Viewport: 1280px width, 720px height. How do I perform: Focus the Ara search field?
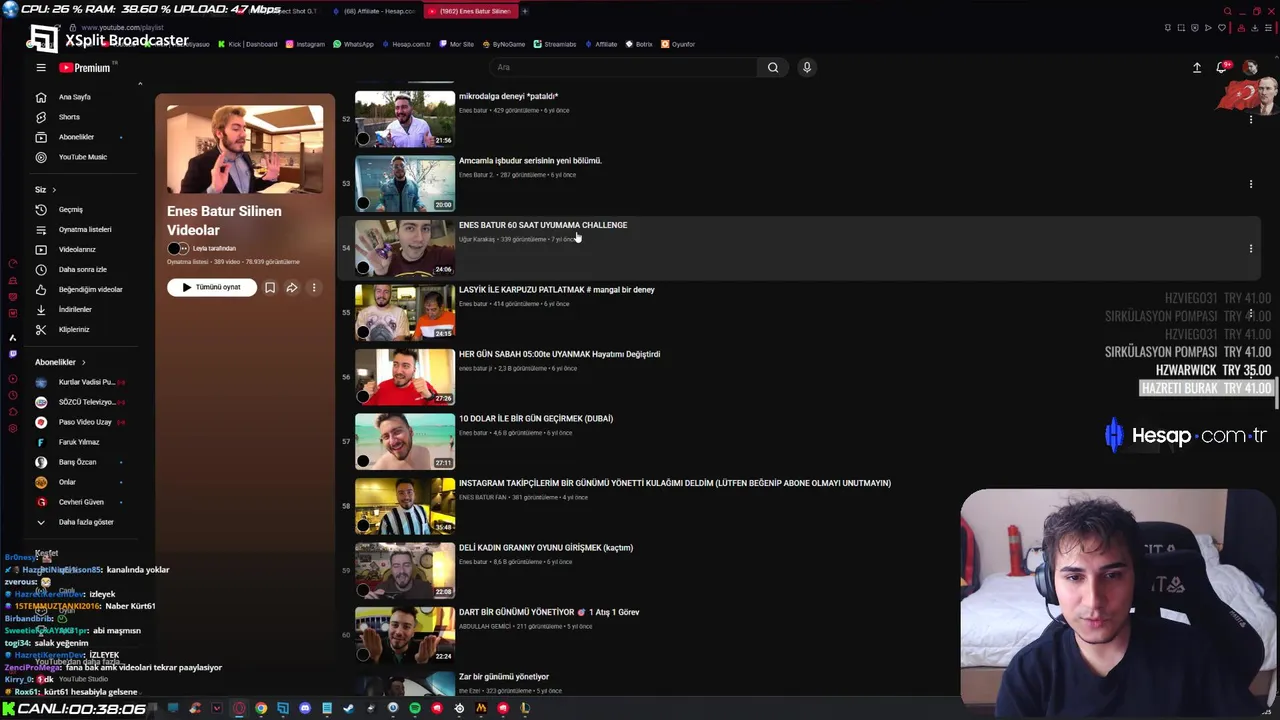point(625,68)
